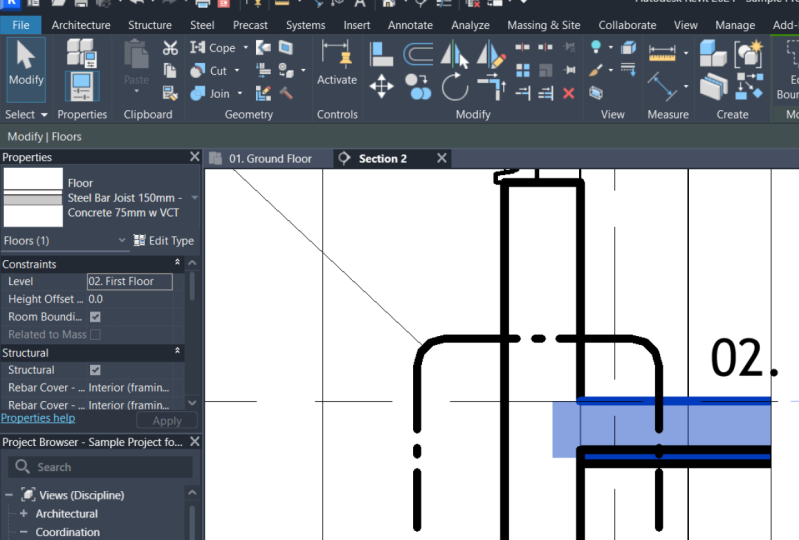Click the Match Type Properties icon
Image resolution: width=799 pixels, height=540 pixels.
(x=170, y=93)
